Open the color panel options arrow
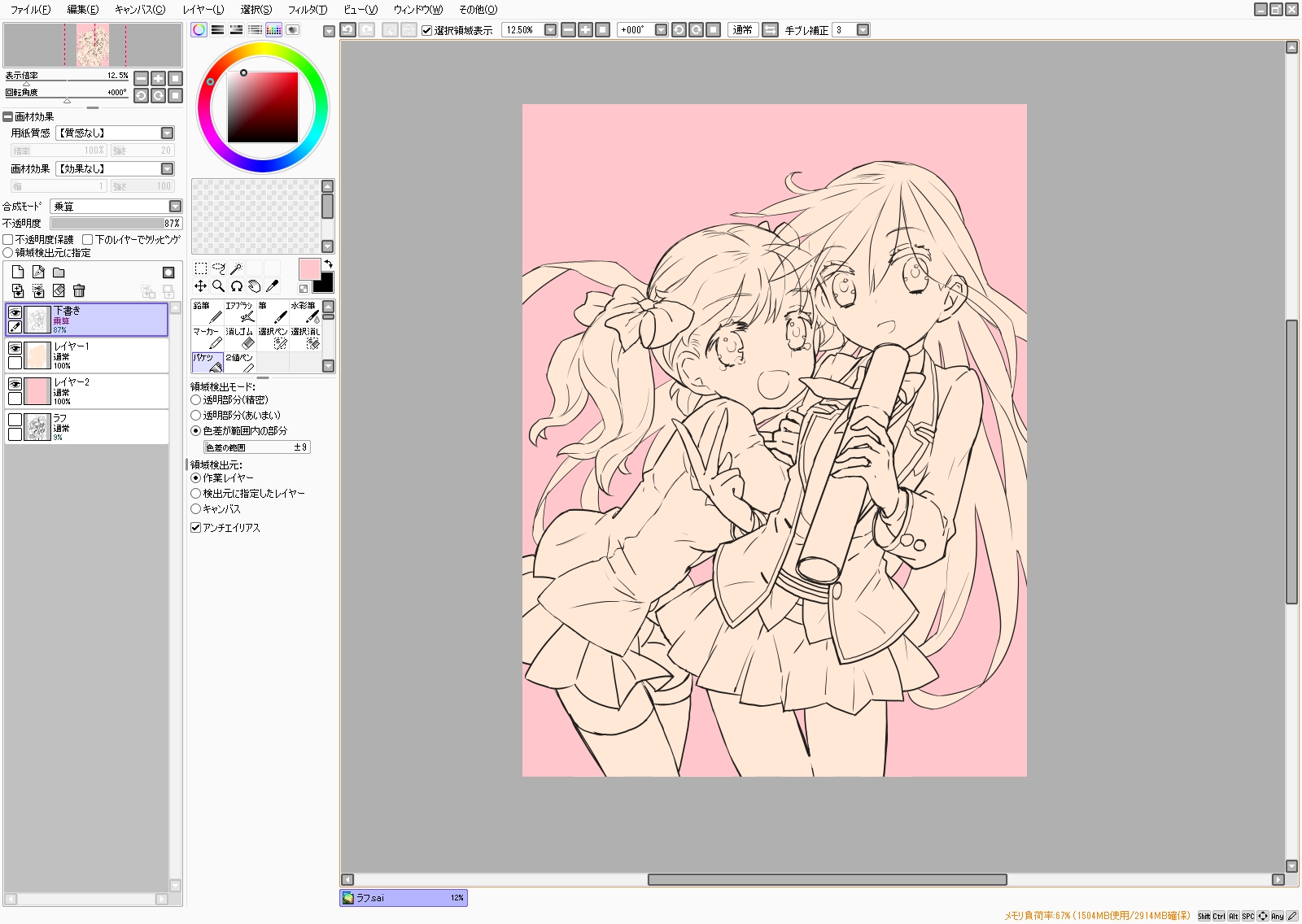 click(329, 31)
